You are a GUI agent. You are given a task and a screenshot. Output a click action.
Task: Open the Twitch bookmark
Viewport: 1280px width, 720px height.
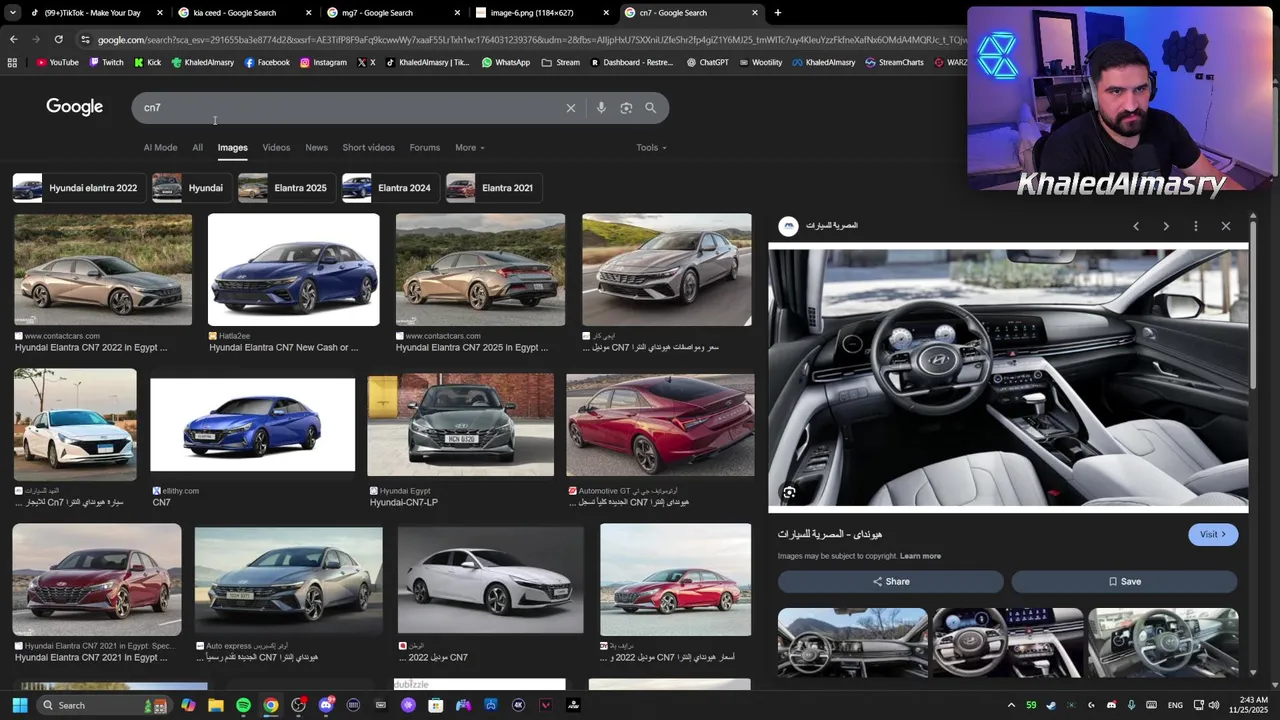(106, 62)
